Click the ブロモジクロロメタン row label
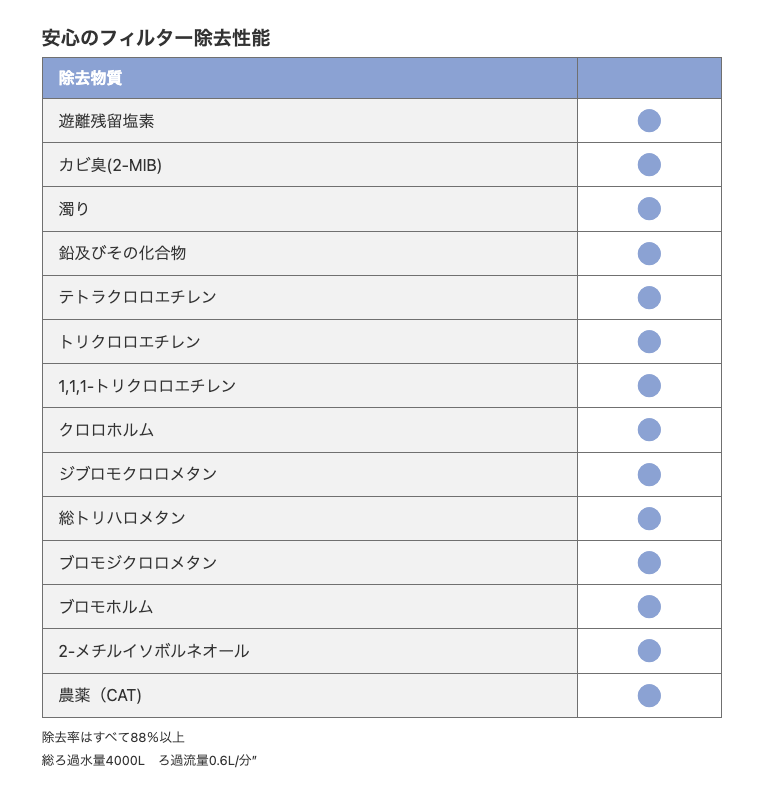 [138, 562]
